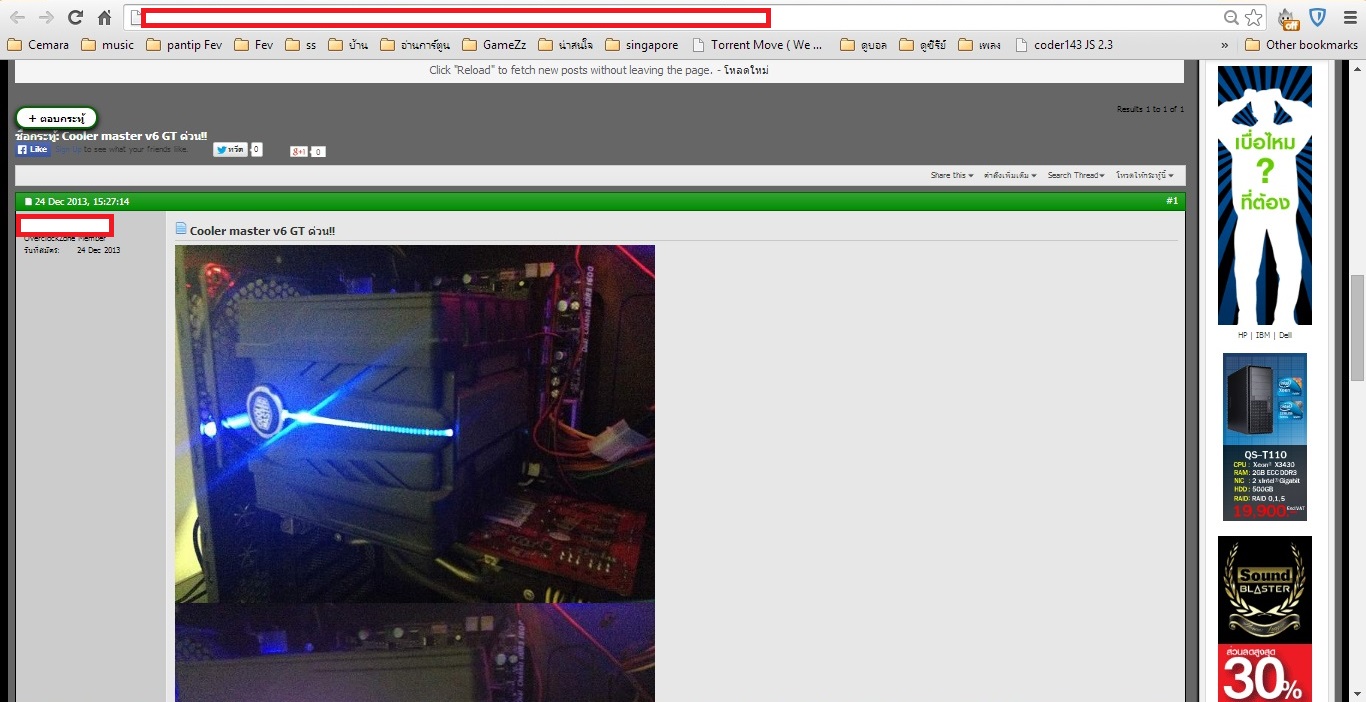
Task: Open the blue shield extension
Action: click(x=1317, y=17)
